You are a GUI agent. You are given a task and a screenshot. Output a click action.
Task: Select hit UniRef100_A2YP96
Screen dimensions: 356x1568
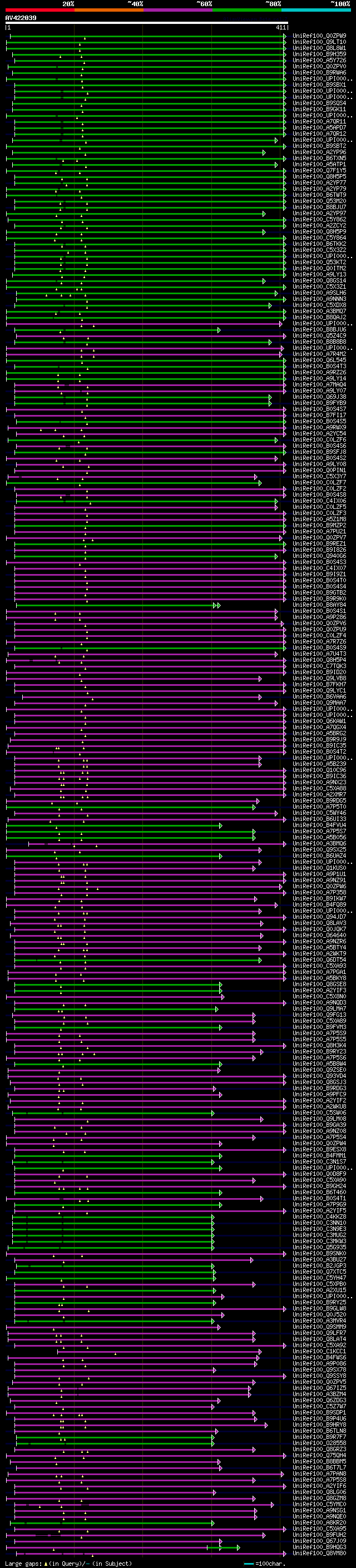click(319, 152)
